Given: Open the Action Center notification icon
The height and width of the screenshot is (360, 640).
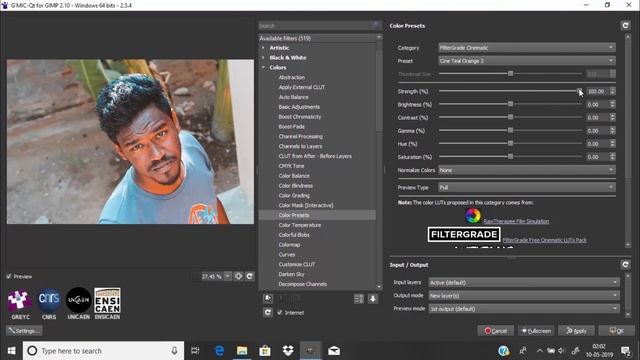Looking at the screenshot, I should point(625,351).
